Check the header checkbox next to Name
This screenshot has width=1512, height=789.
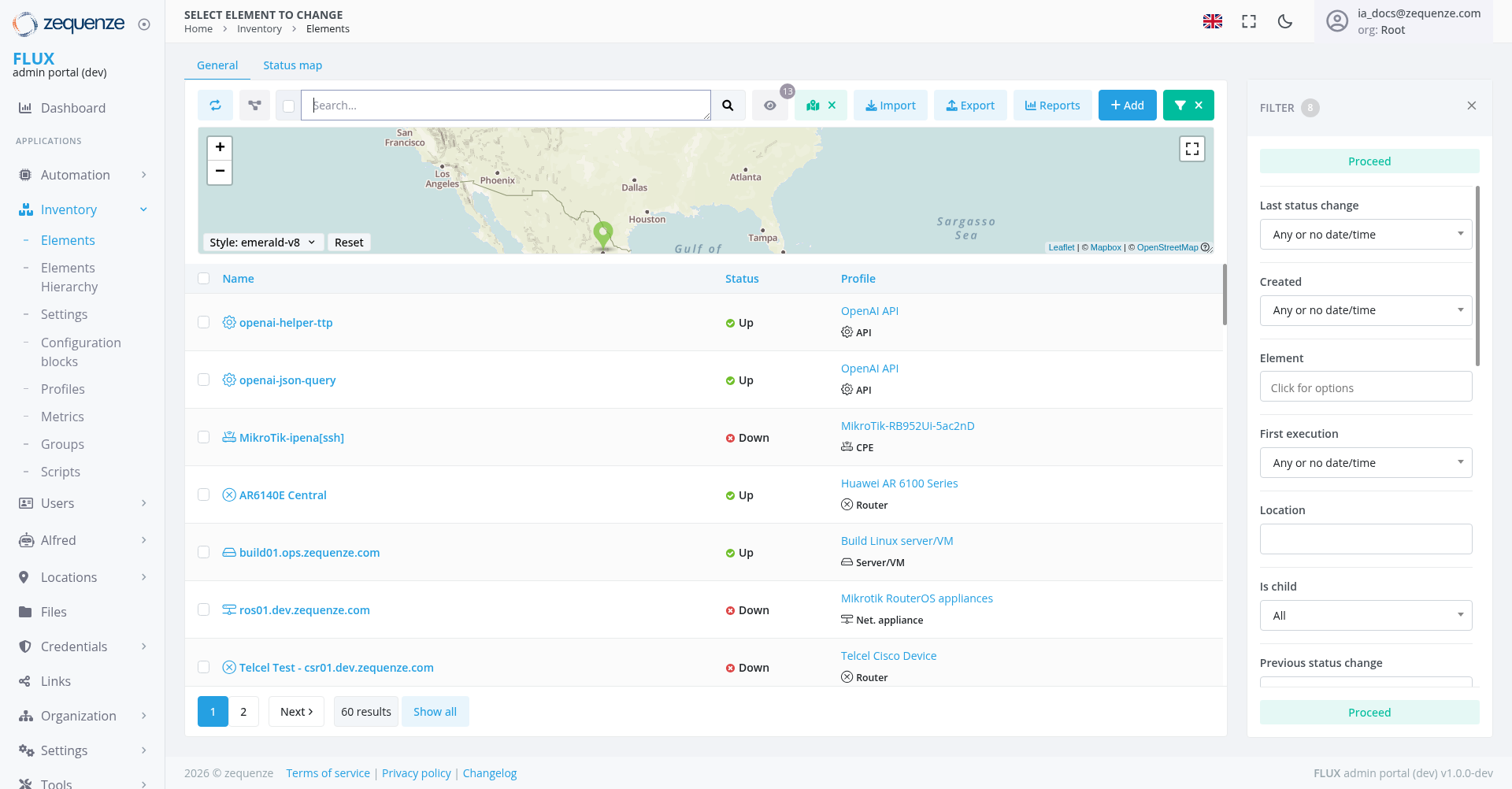tap(204, 278)
